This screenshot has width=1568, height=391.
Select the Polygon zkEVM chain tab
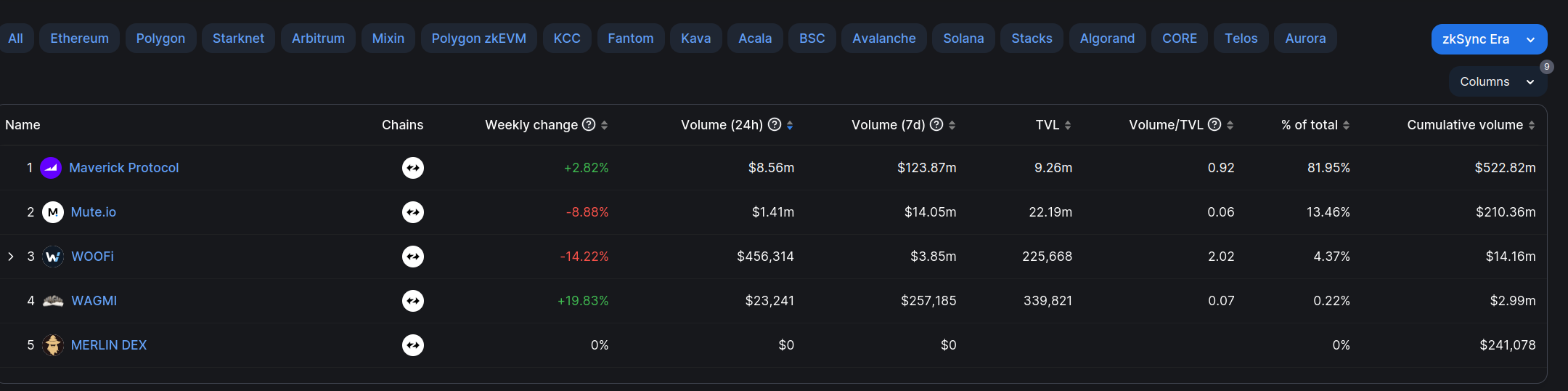pos(479,39)
